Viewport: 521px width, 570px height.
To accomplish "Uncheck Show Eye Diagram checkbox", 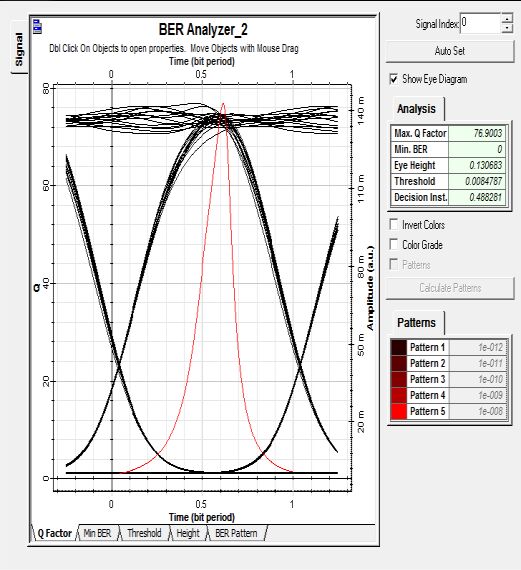I will click(394, 79).
